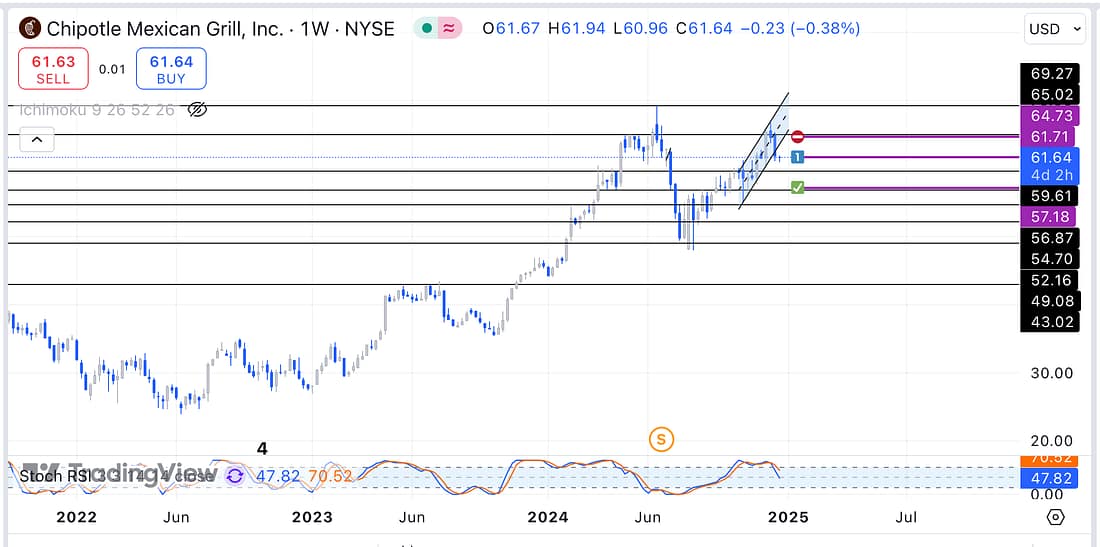Open chart settings hexagon icon
The image size is (1100, 547).
pyautogui.click(x=1055, y=517)
